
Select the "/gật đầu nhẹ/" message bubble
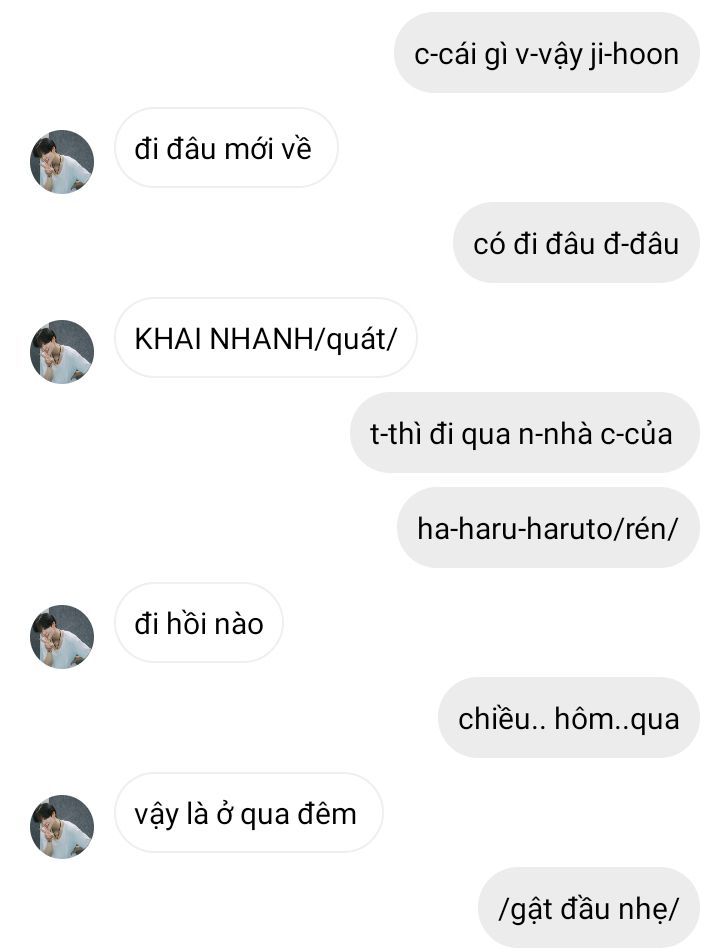588,907
